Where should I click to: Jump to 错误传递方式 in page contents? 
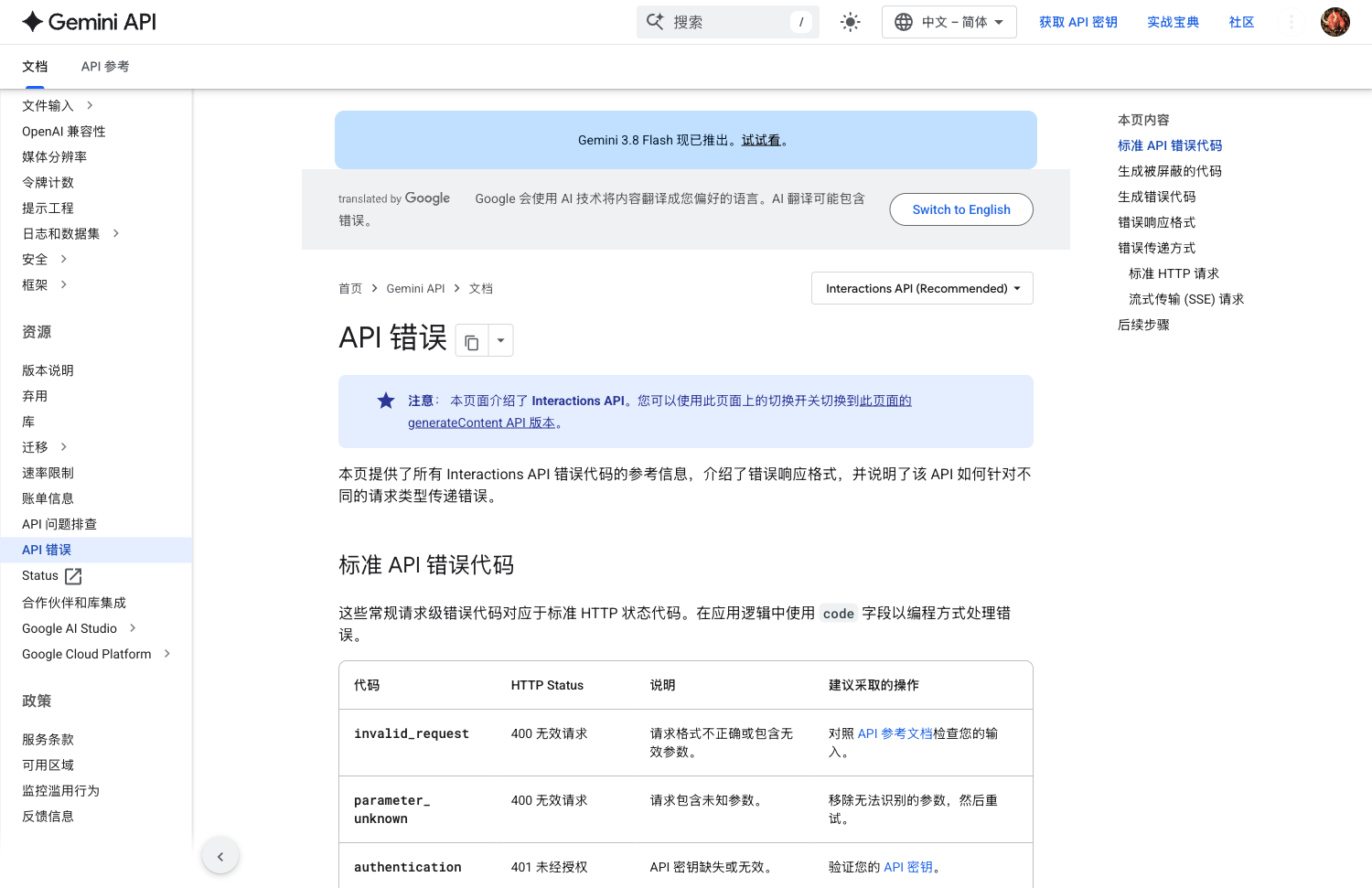point(1157,248)
